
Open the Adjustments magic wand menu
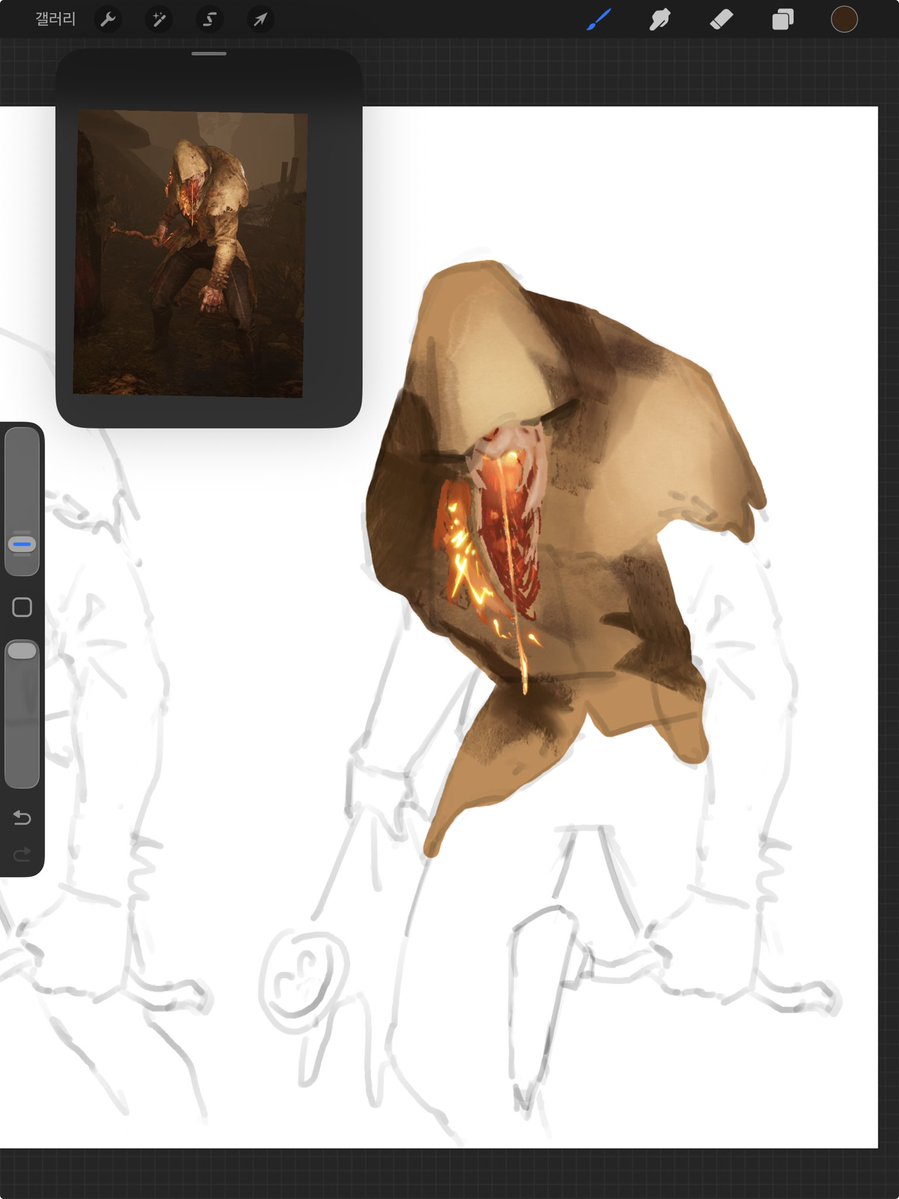[159, 19]
